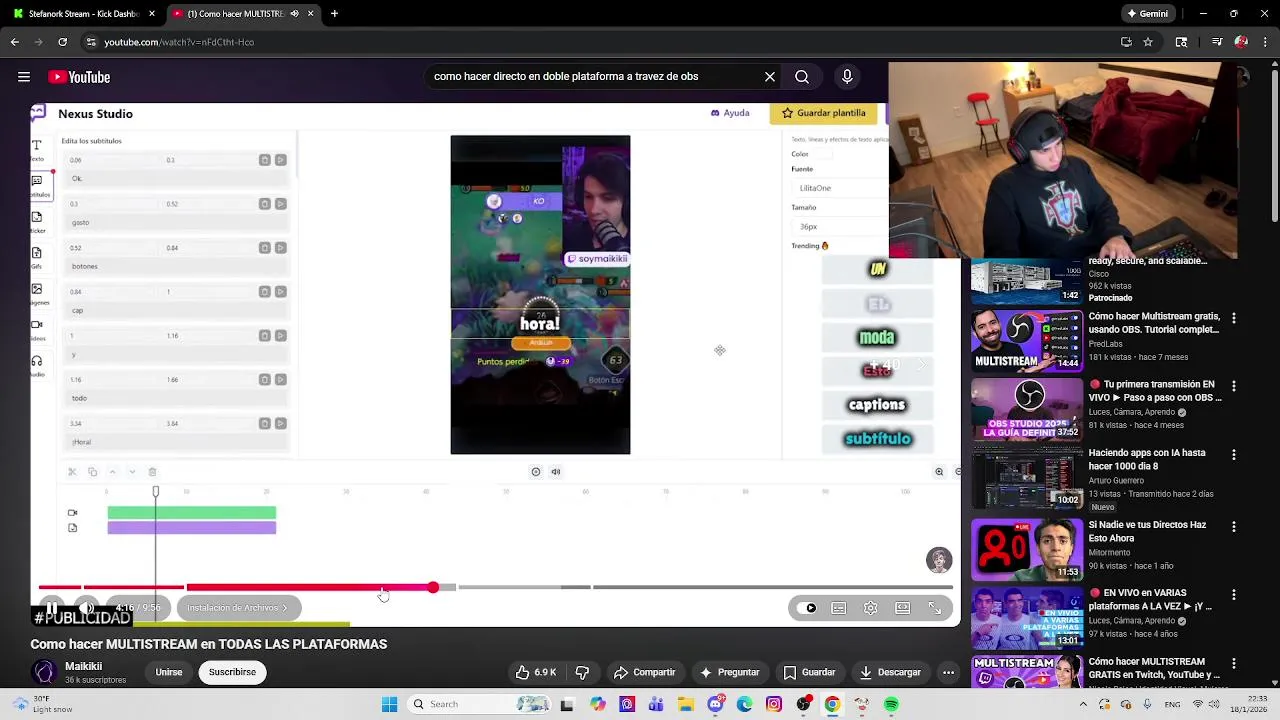Open File Explorer from the taskbar

(x=686, y=704)
